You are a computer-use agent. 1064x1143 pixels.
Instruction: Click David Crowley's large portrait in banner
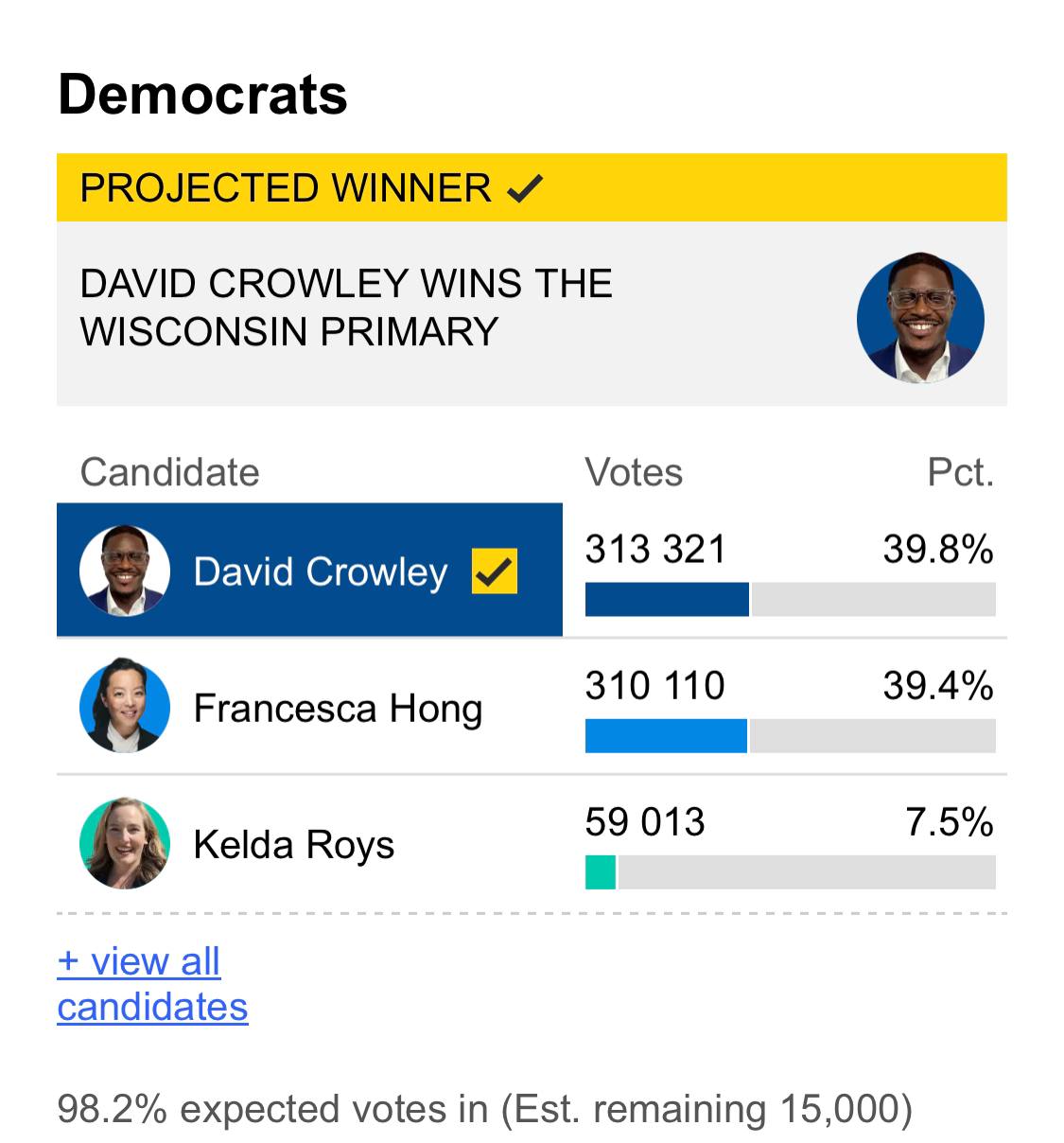[x=920, y=318]
